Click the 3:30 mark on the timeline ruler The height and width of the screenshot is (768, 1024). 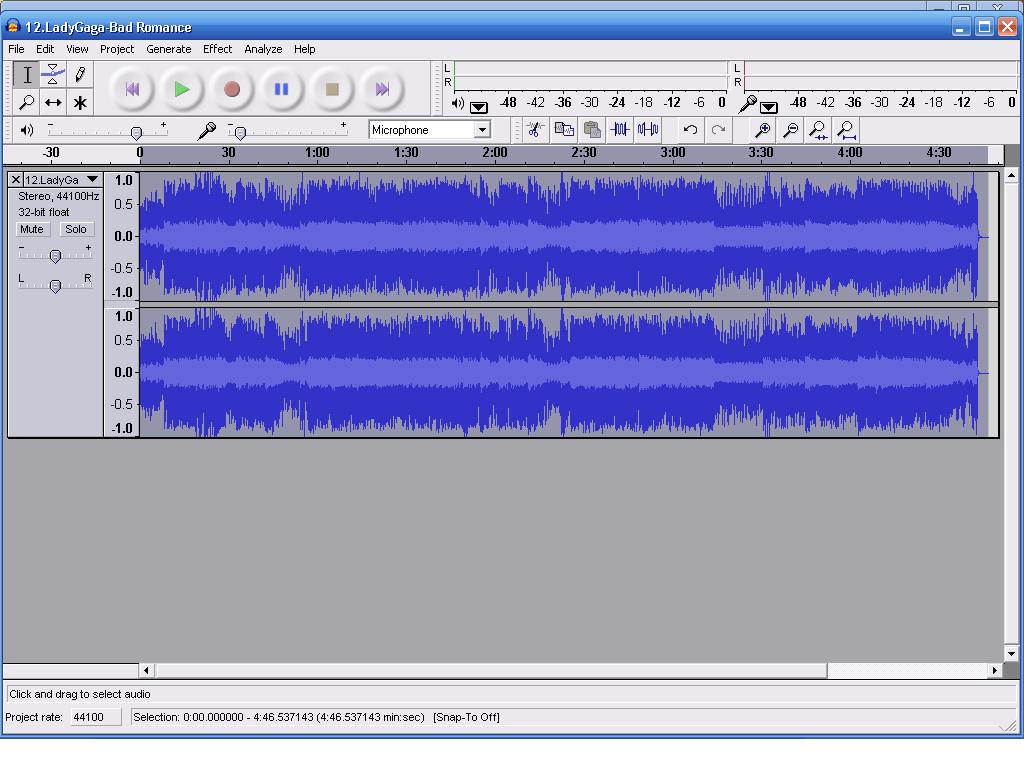click(761, 153)
